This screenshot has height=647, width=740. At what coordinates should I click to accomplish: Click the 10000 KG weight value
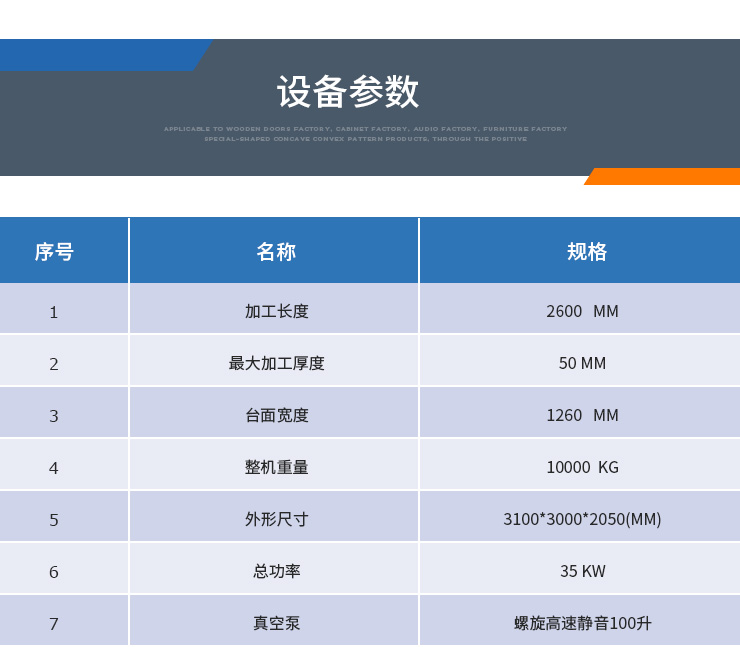click(582, 467)
